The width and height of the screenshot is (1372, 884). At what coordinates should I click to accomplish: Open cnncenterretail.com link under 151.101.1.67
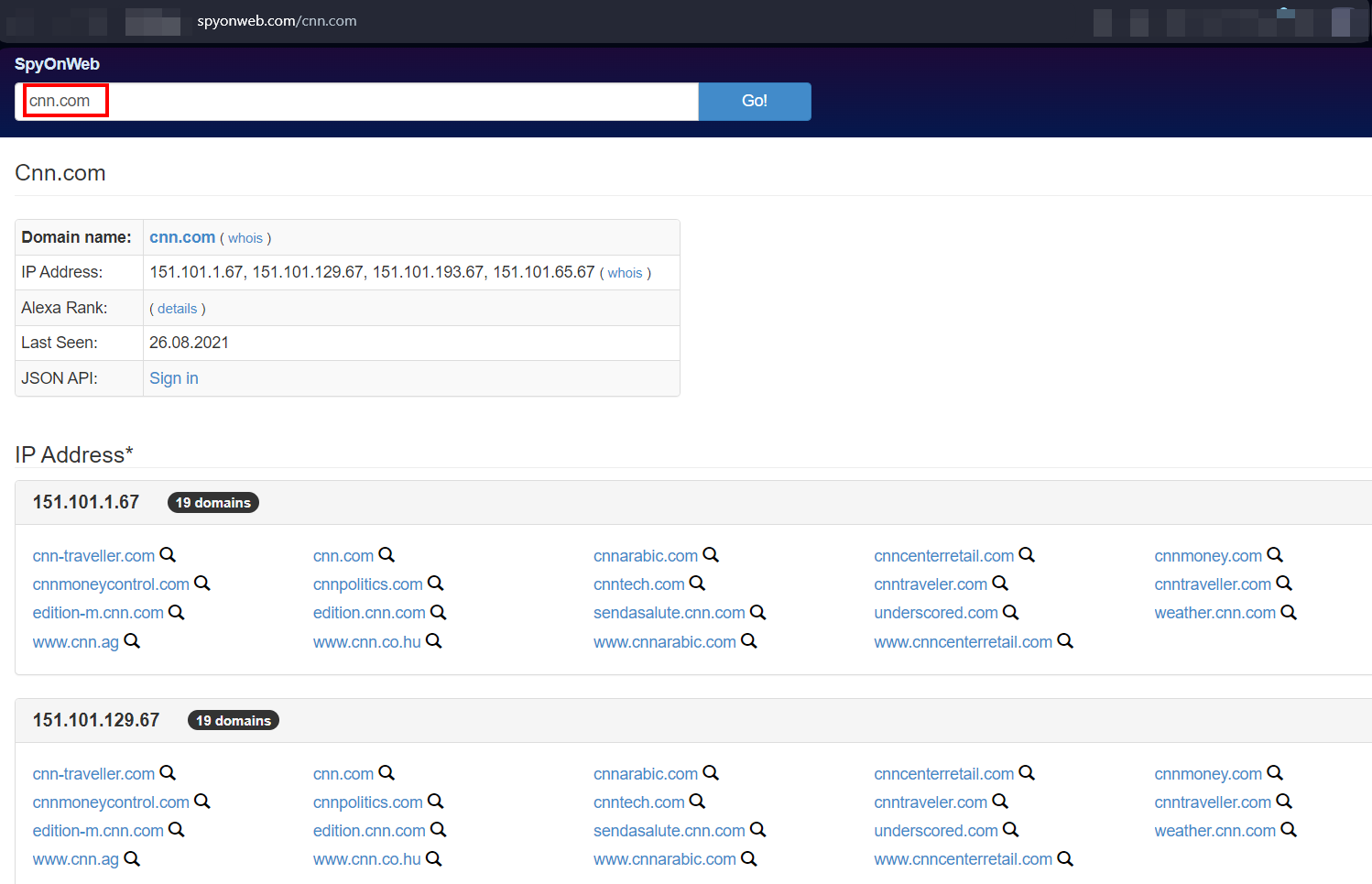pyautogui.click(x=944, y=556)
